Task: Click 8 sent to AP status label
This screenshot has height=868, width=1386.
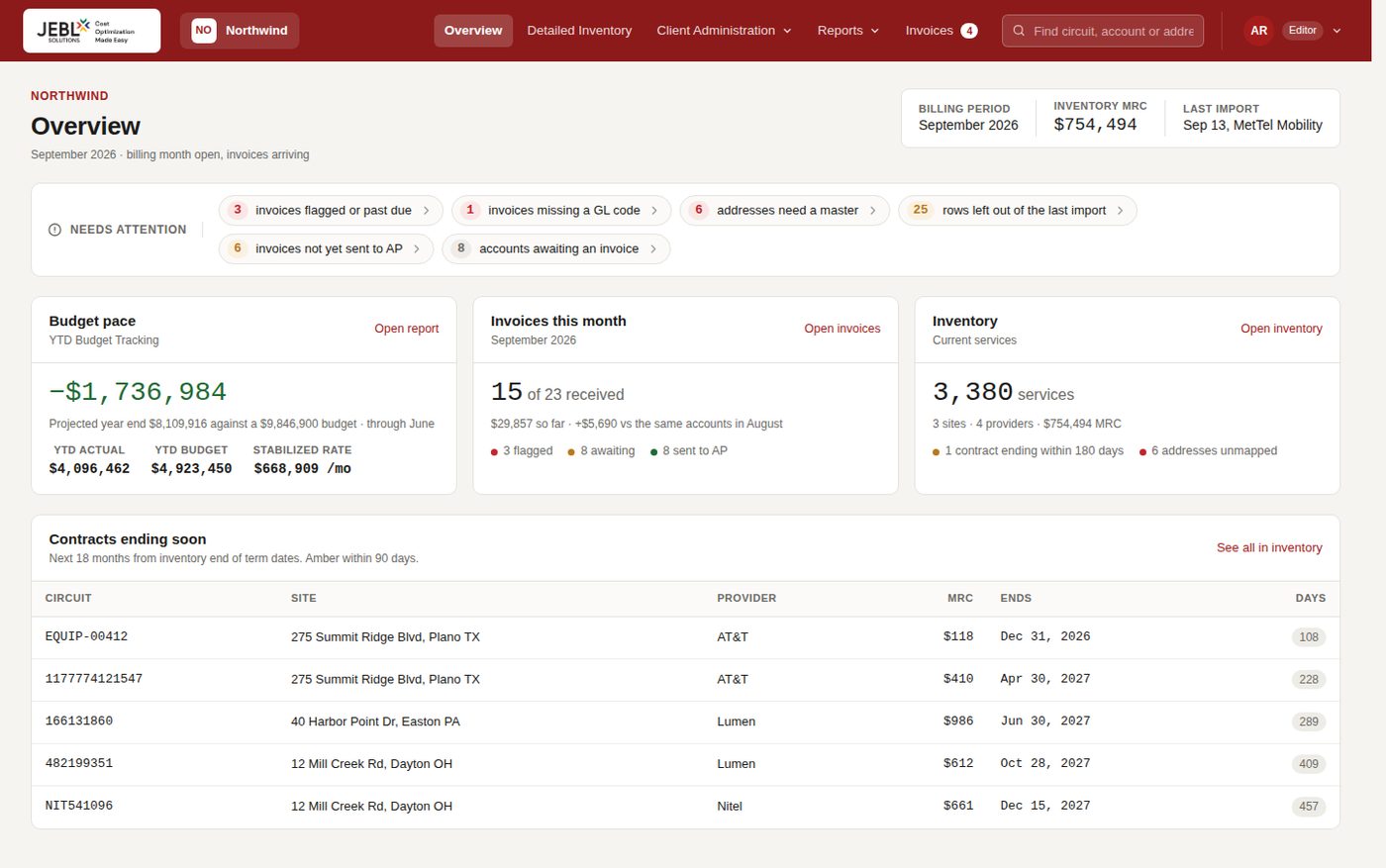Action: click(689, 451)
